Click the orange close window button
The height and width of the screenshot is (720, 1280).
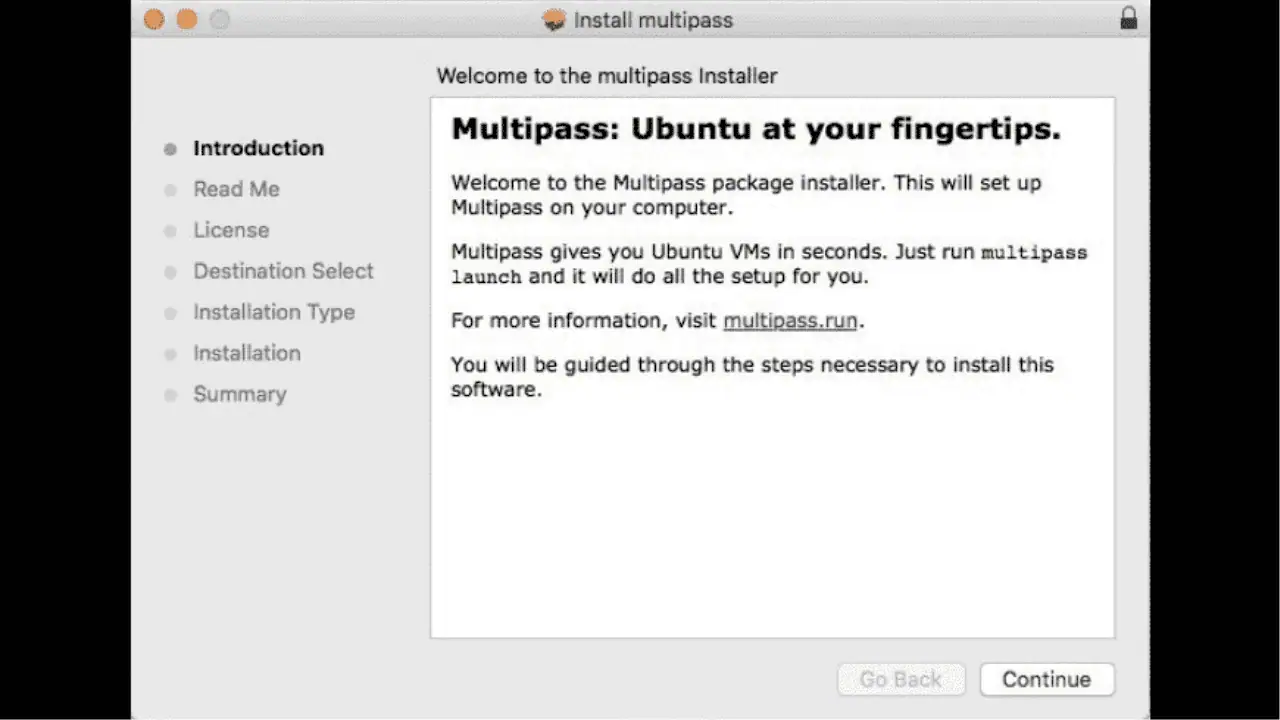pyautogui.click(x=154, y=19)
